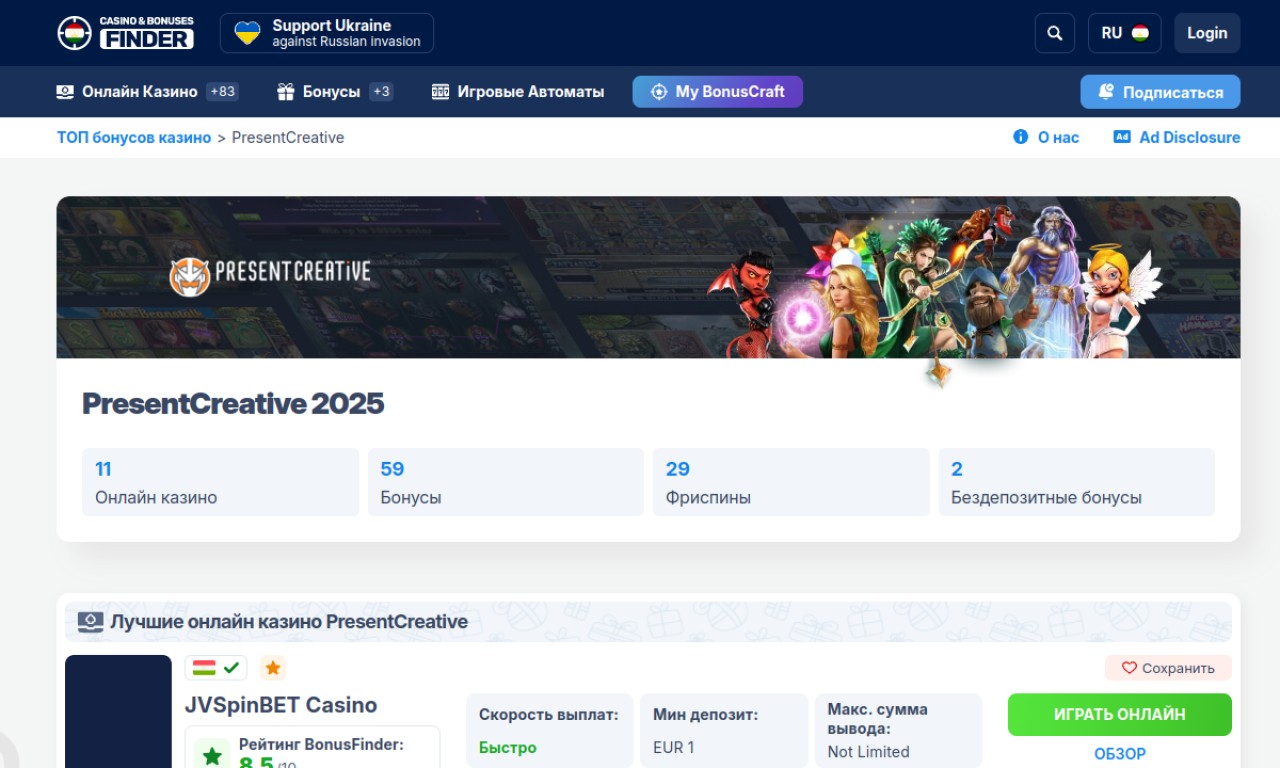Click the Ad icon beside Ad Disclosure
The image size is (1280, 768).
(x=1122, y=137)
